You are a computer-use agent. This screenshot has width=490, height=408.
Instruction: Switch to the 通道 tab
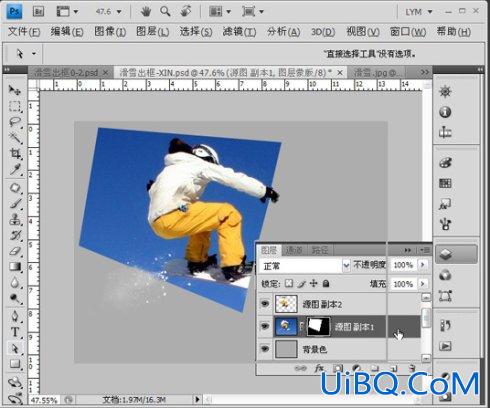294,250
